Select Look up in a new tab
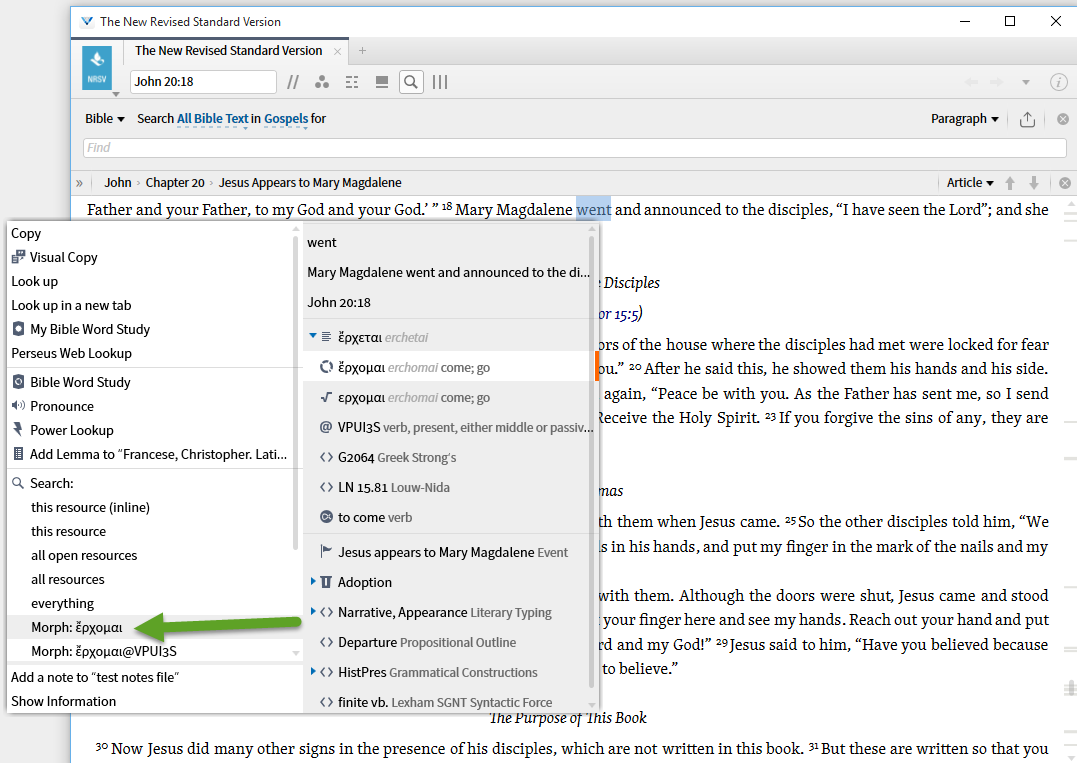The width and height of the screenshot is (1077, 763). (71, 306)
